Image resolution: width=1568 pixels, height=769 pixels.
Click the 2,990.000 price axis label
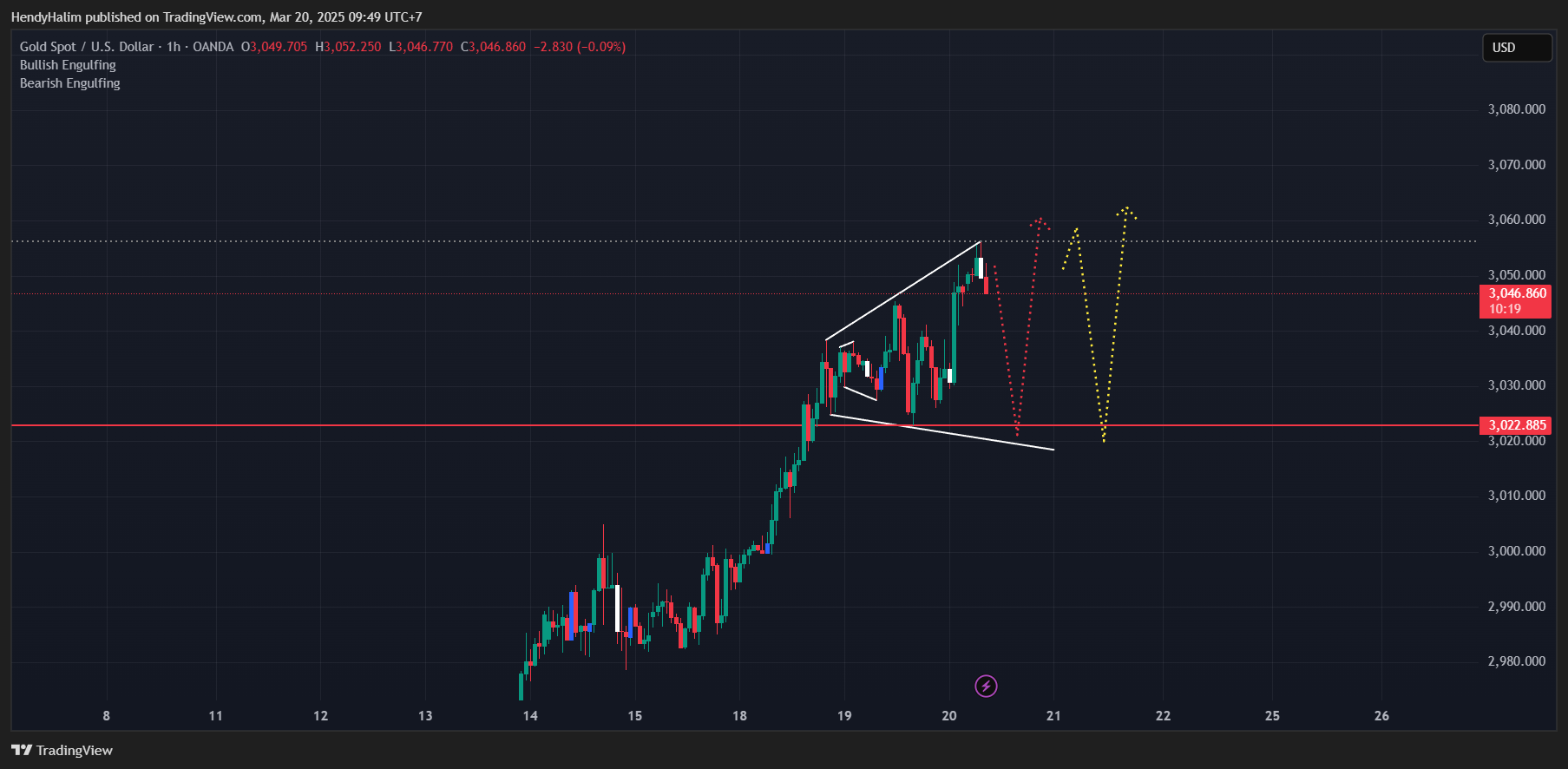point(1517,607)
